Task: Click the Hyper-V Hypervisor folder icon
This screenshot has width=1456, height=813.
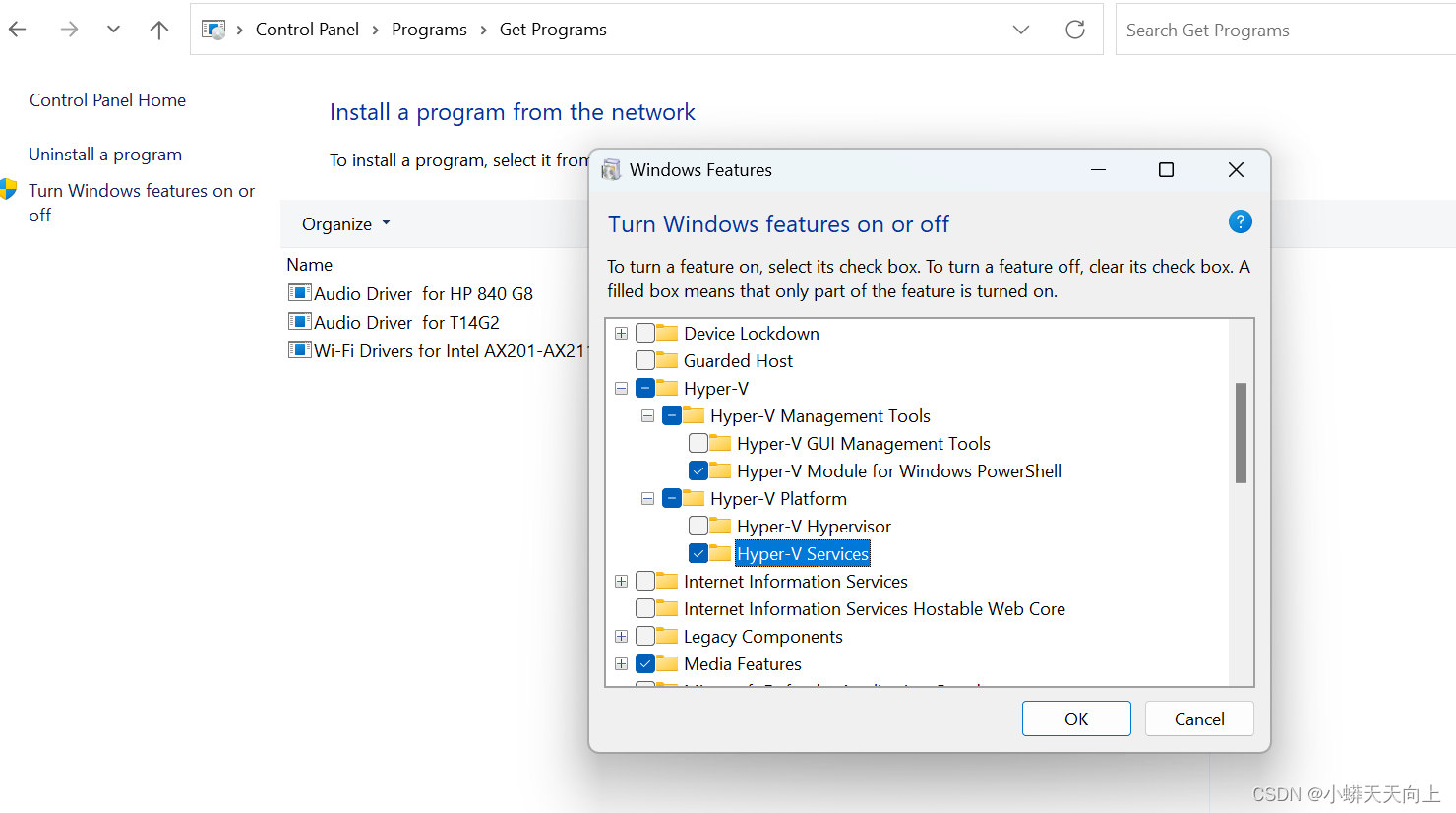Action: click(721, 525)
